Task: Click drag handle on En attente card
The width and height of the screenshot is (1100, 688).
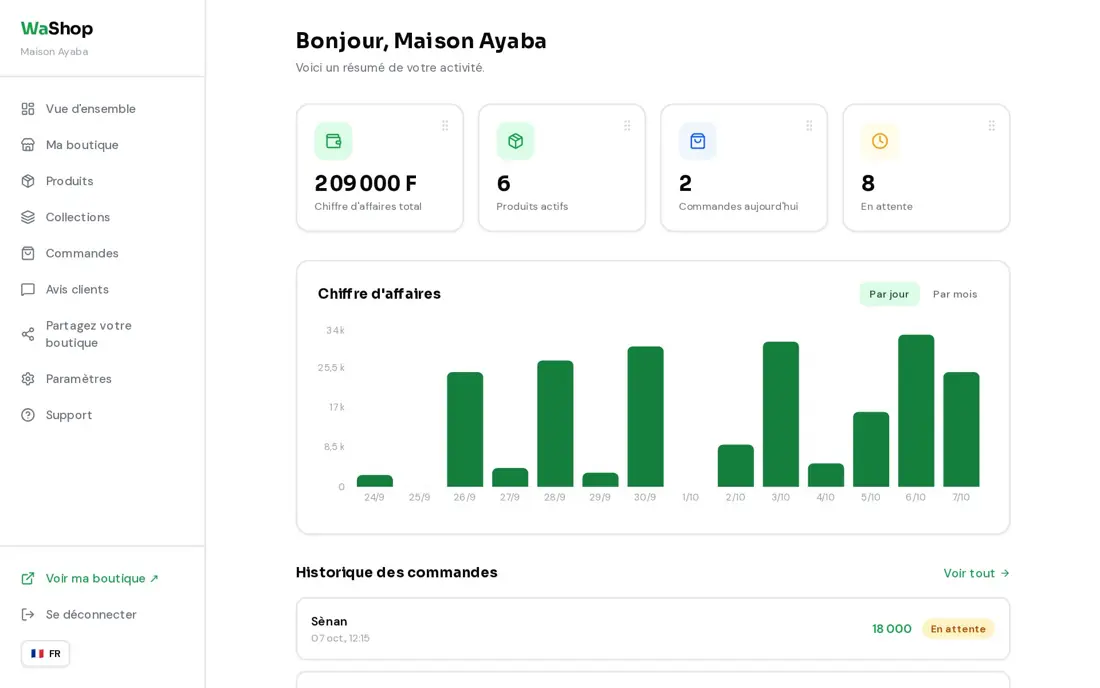Action: [991, 126]
